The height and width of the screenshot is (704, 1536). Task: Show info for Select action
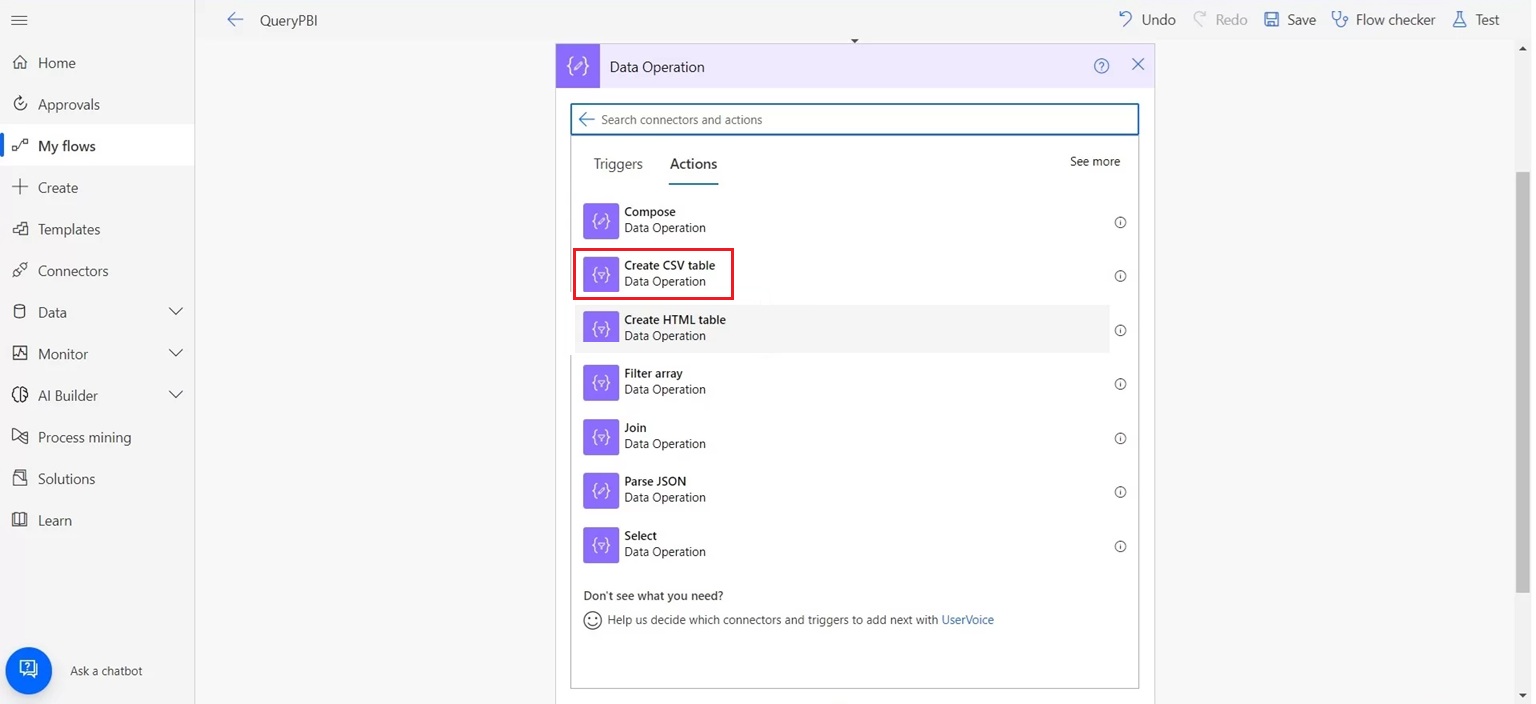click(x=1120, y=546)
